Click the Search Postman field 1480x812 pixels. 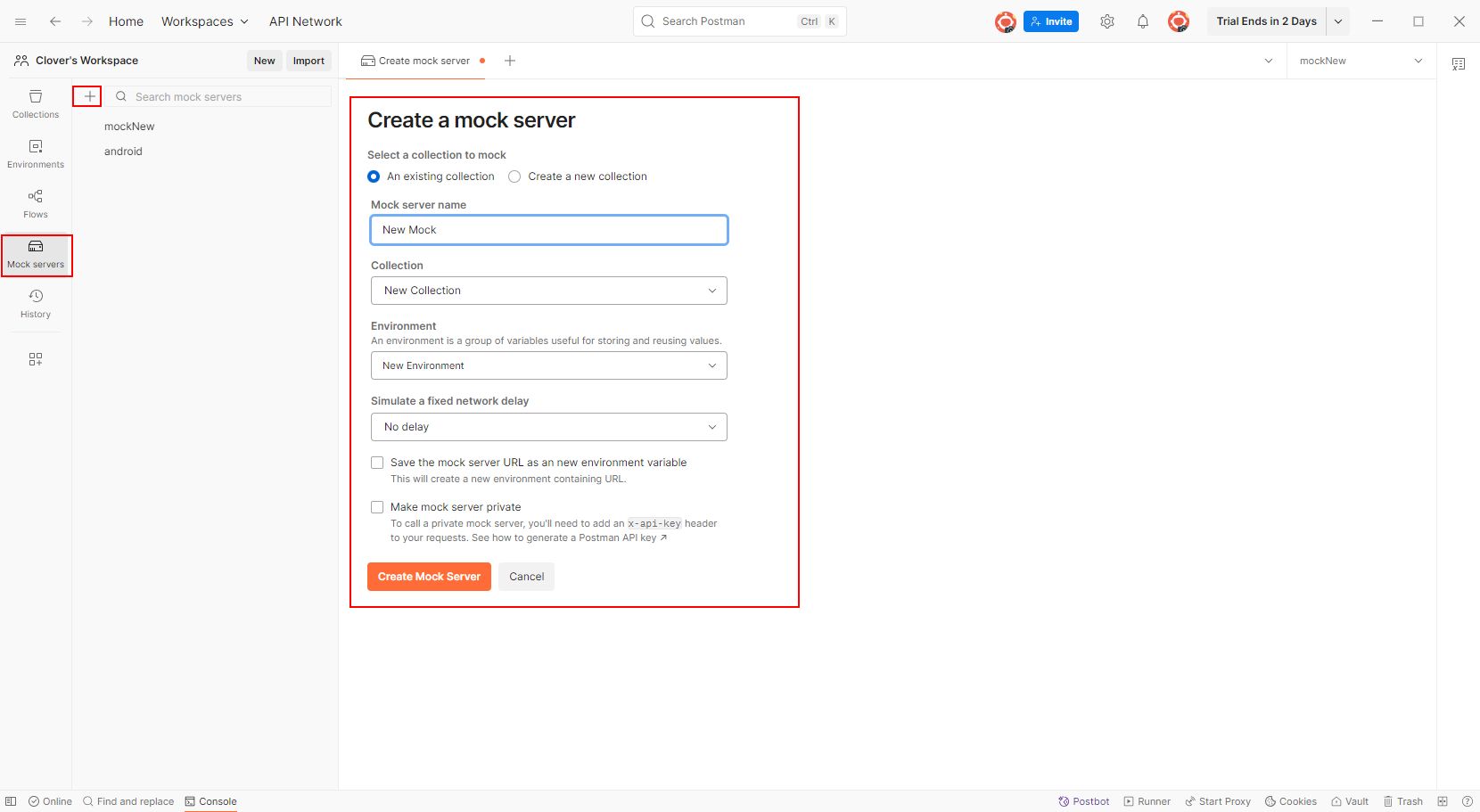point(740,21)
